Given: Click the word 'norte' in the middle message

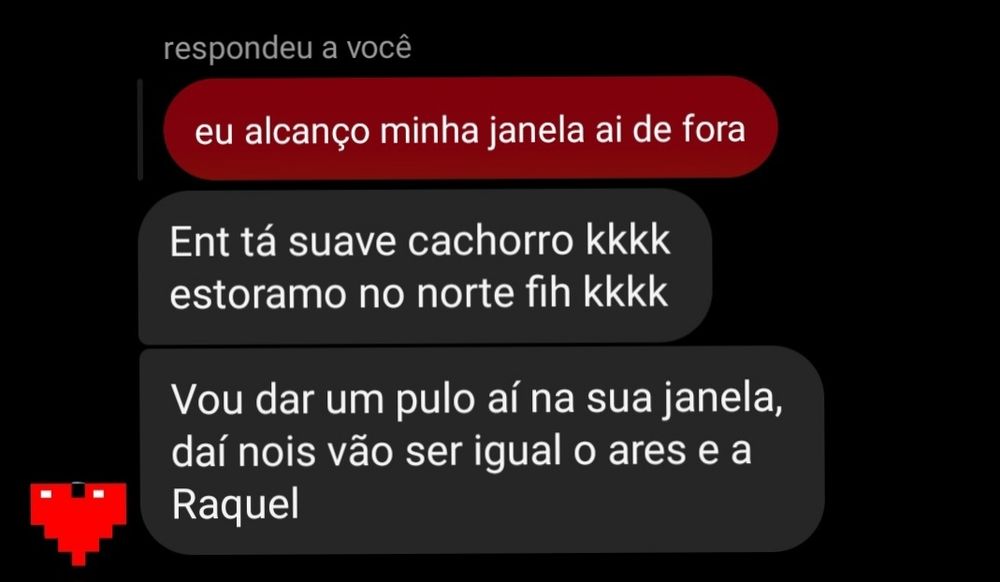Looking at the screenshot, I should (x=465, y=295).
